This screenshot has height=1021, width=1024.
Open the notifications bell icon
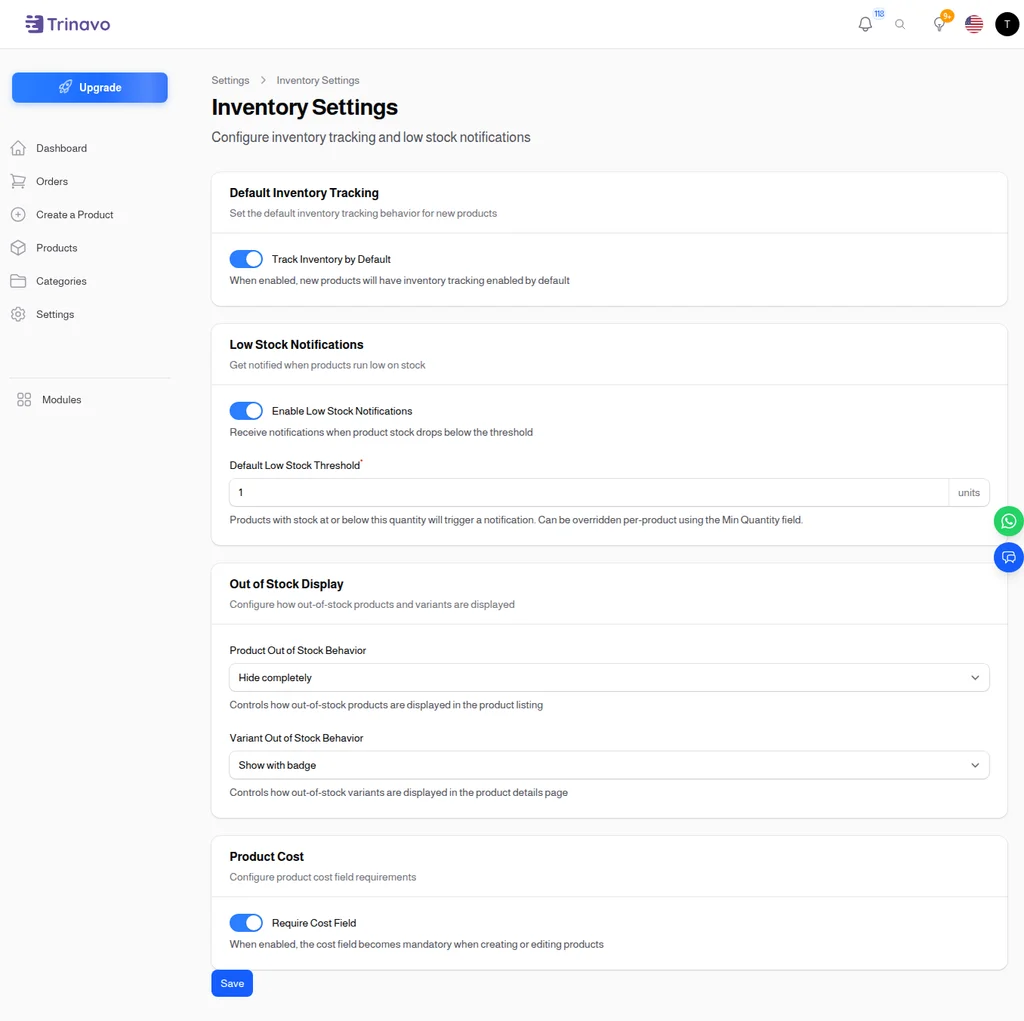[x=865, y=24]
